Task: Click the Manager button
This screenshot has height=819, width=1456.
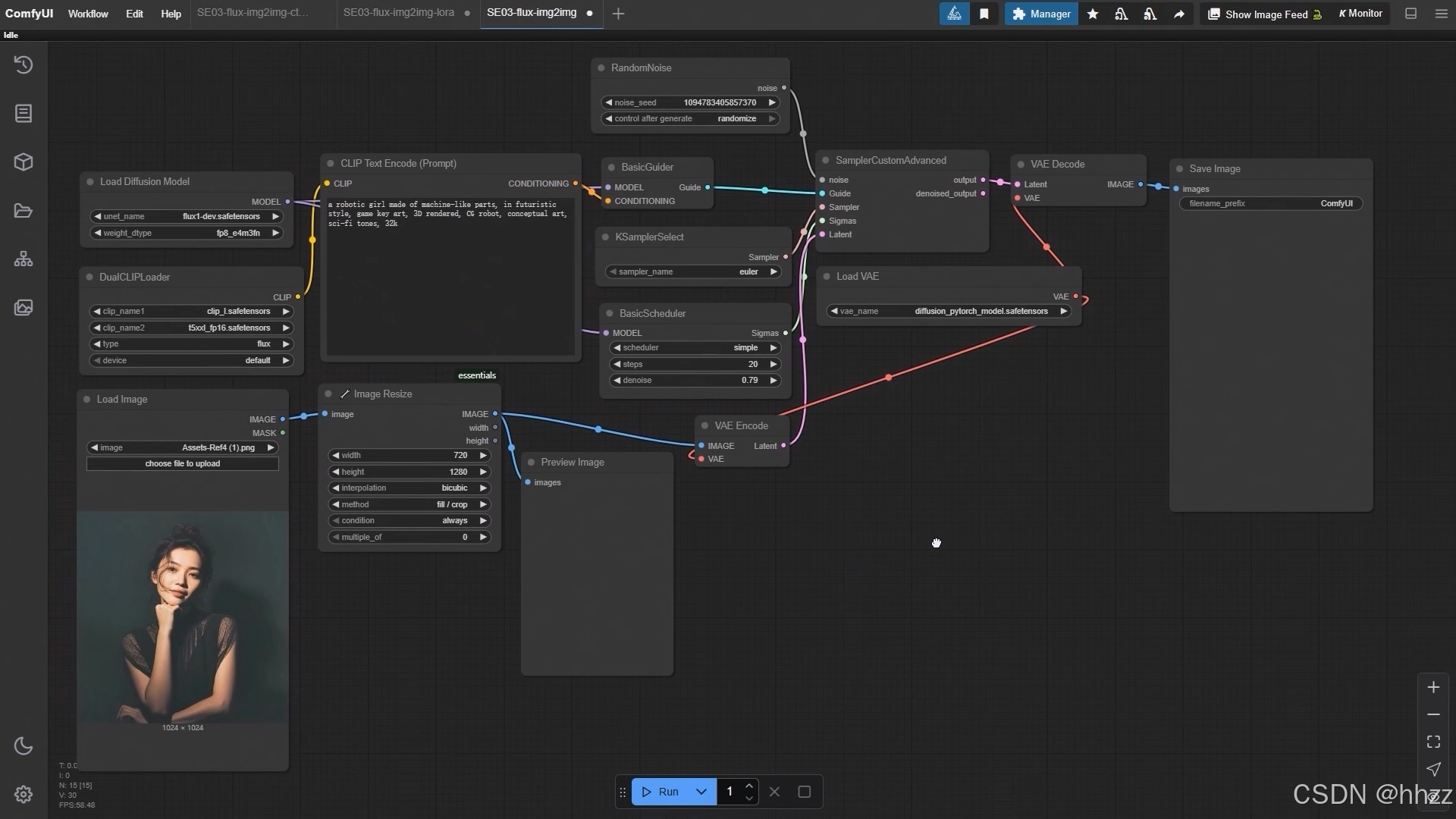Action: pyautogui.click(x=1041, y=14)
